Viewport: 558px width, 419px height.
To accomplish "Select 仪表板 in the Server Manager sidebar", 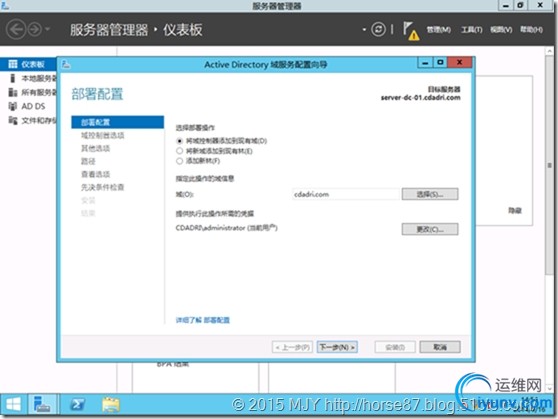I will pos(28,64).
